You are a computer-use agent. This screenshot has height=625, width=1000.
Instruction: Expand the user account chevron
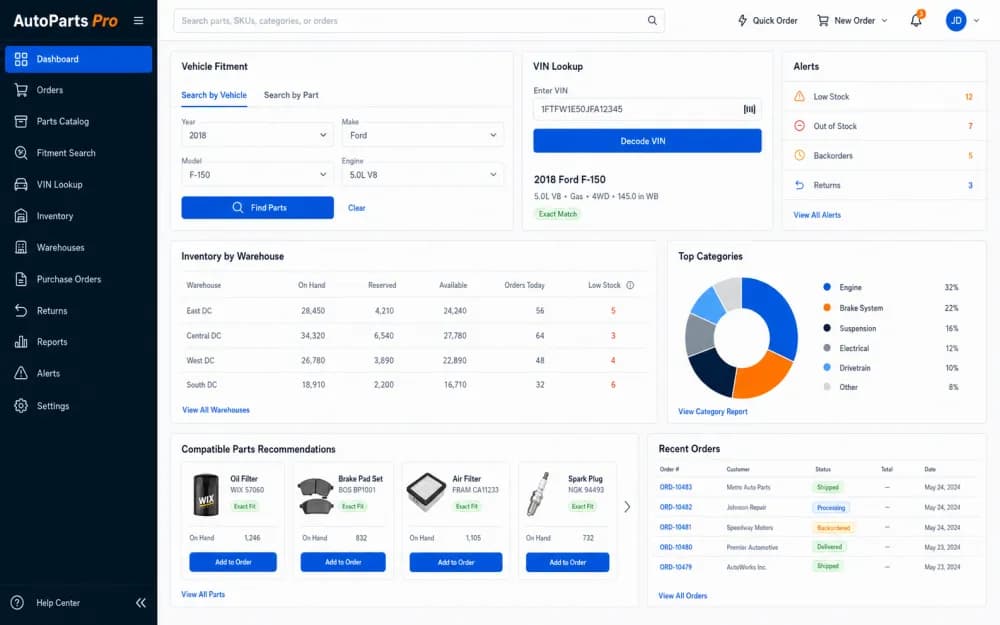click(x=976, y=20)
